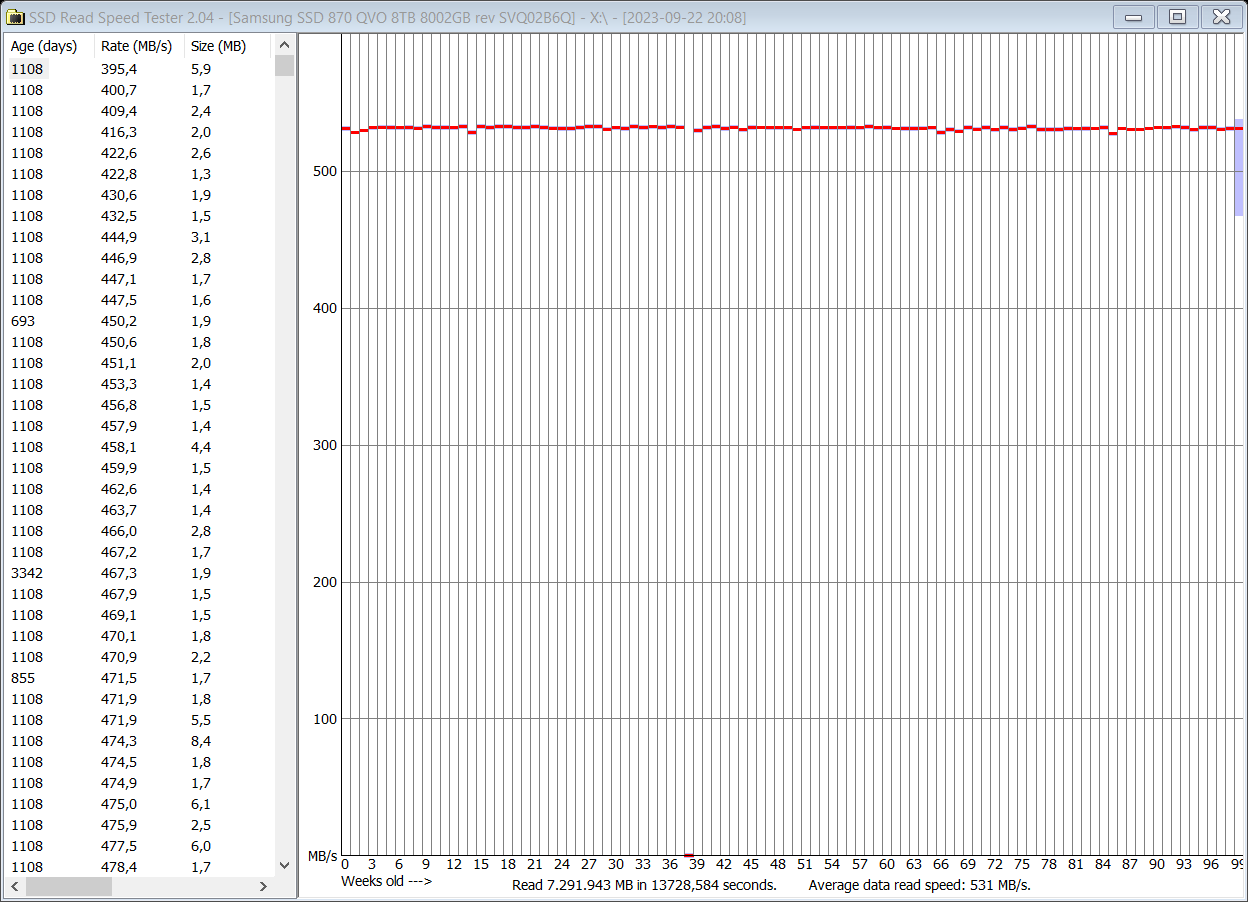Click the folder icon in the title bar

pos(14,16)
